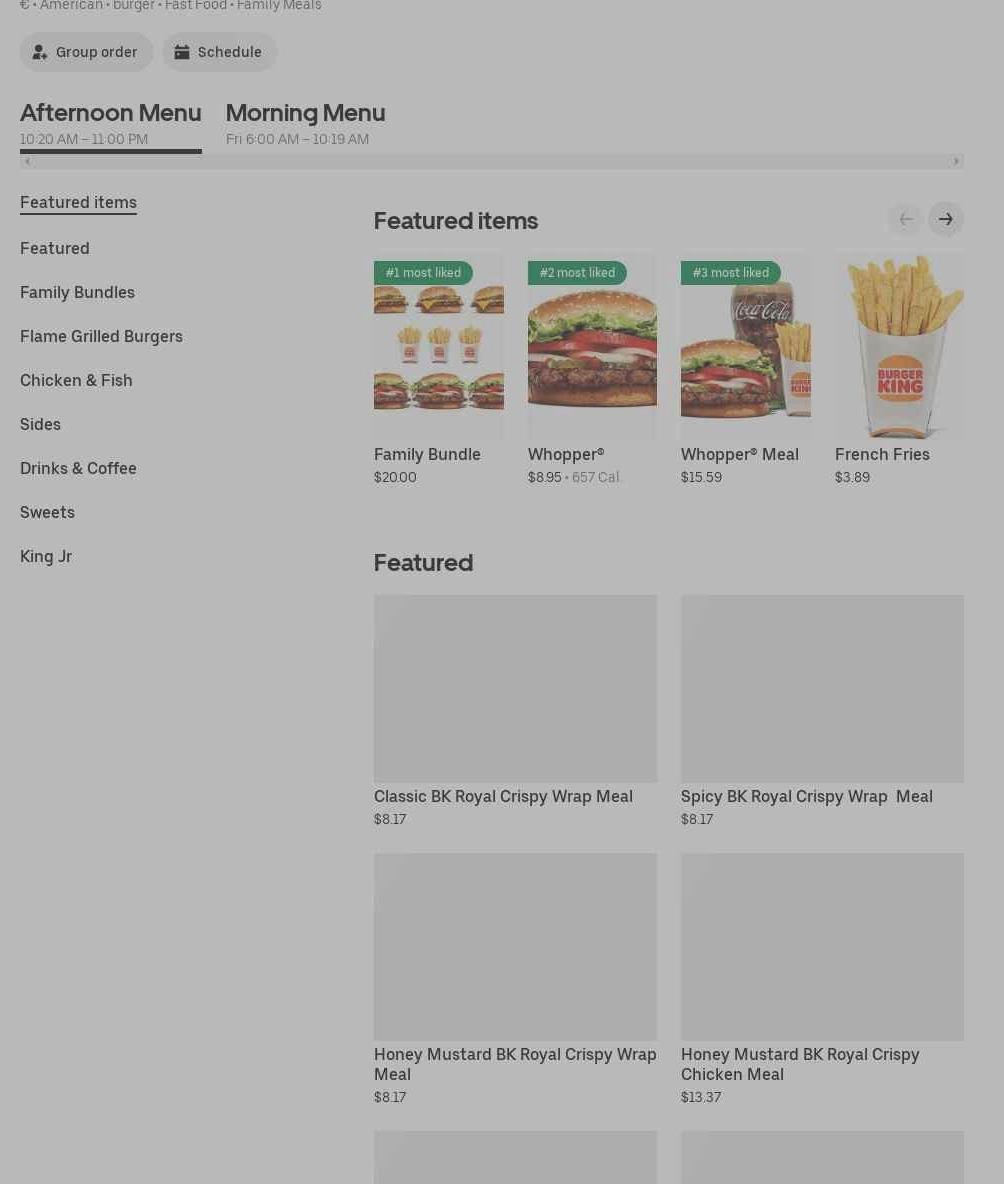1004x1184 pixels.
Task: Click the Schedule calendar icon
Action: coord(181,52)
